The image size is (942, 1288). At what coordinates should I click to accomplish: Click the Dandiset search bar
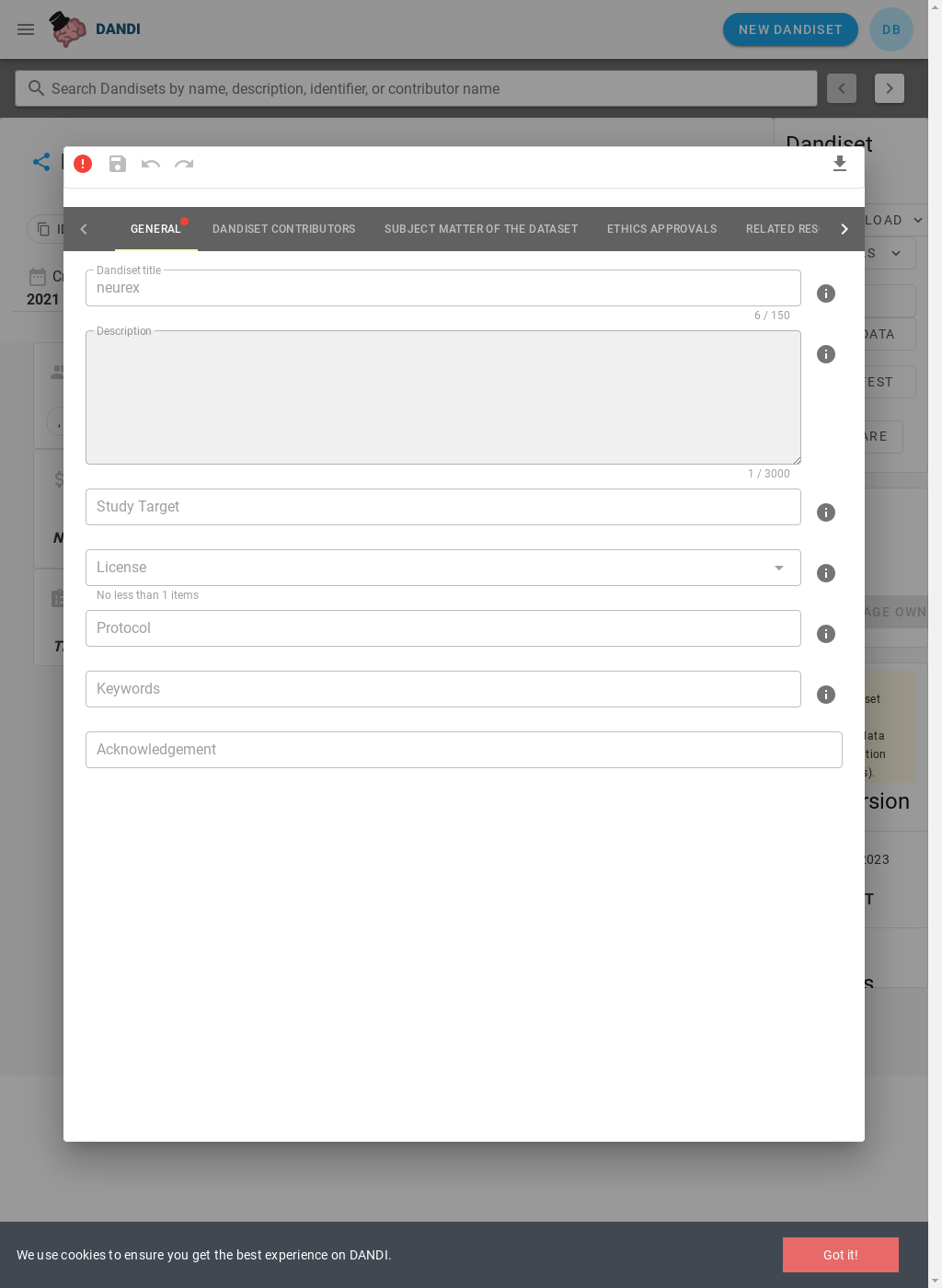tap(416, 88)
